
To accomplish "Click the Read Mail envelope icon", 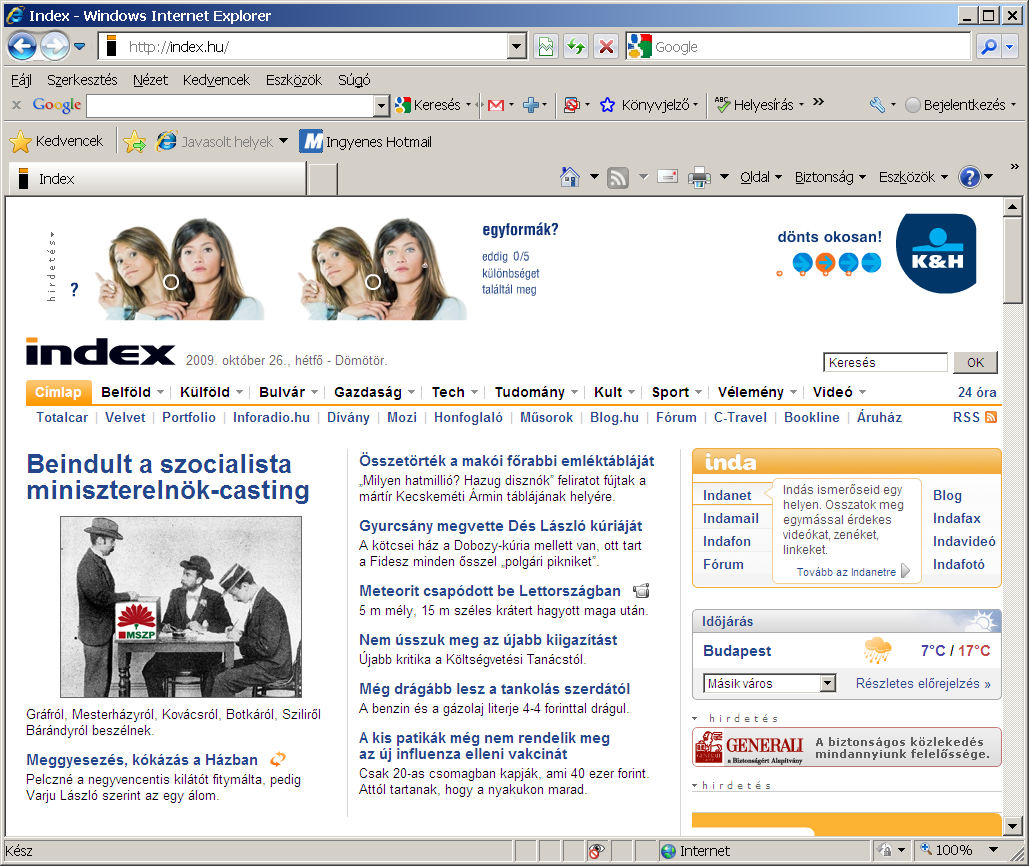I will click(667, 176).
